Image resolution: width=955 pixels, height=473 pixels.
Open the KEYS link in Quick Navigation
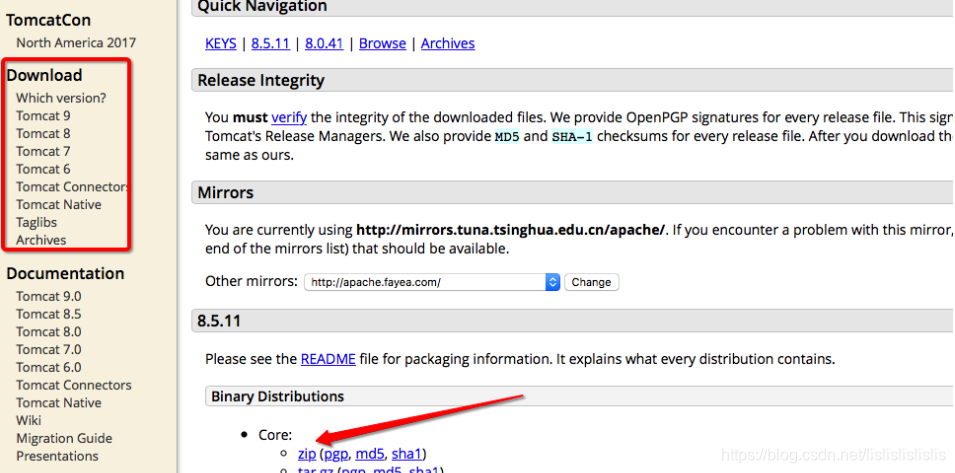[220, 43]
